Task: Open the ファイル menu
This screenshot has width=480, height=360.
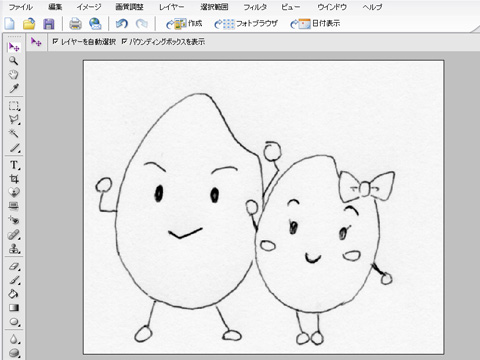Action: (21, 7)
